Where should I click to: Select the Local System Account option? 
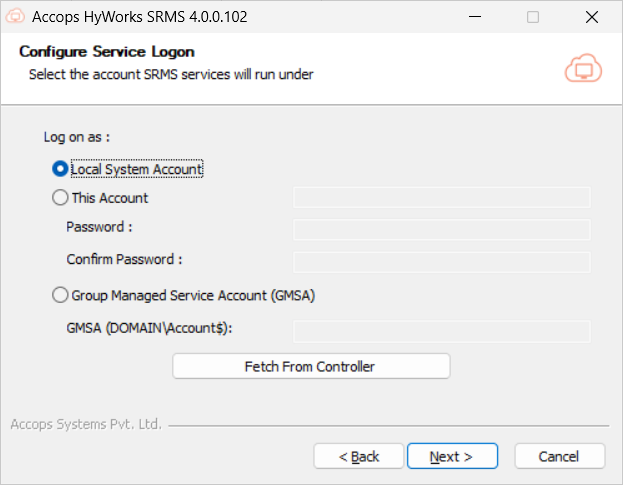click(60, 170)
